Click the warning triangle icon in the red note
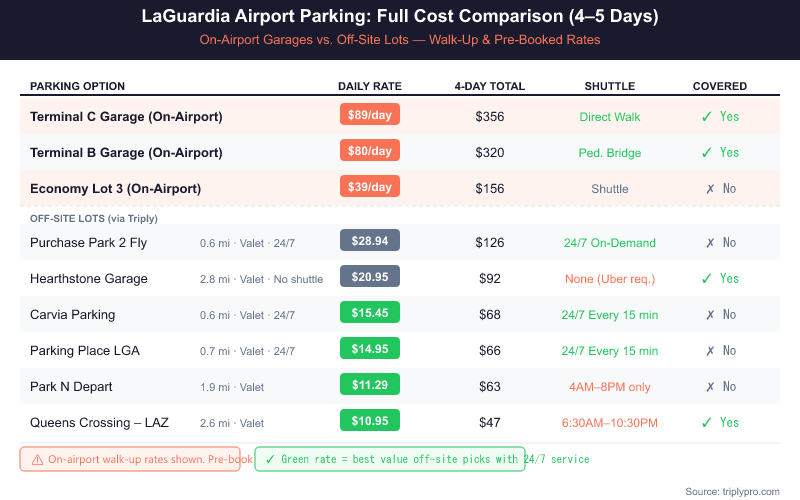 click(x=37, y=459)
